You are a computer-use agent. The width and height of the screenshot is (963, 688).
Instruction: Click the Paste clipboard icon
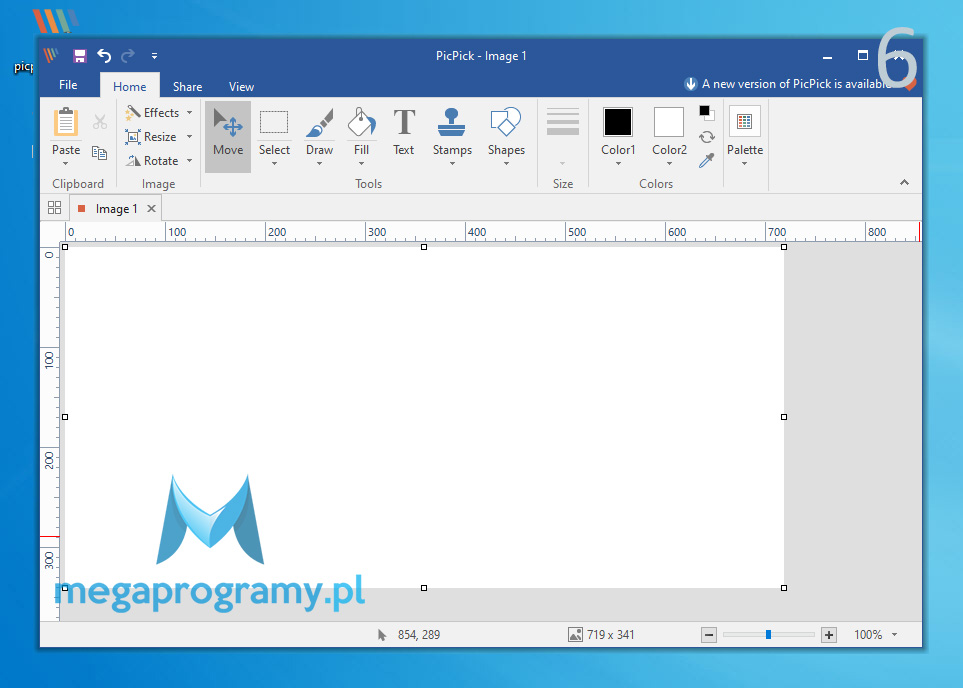66,122
